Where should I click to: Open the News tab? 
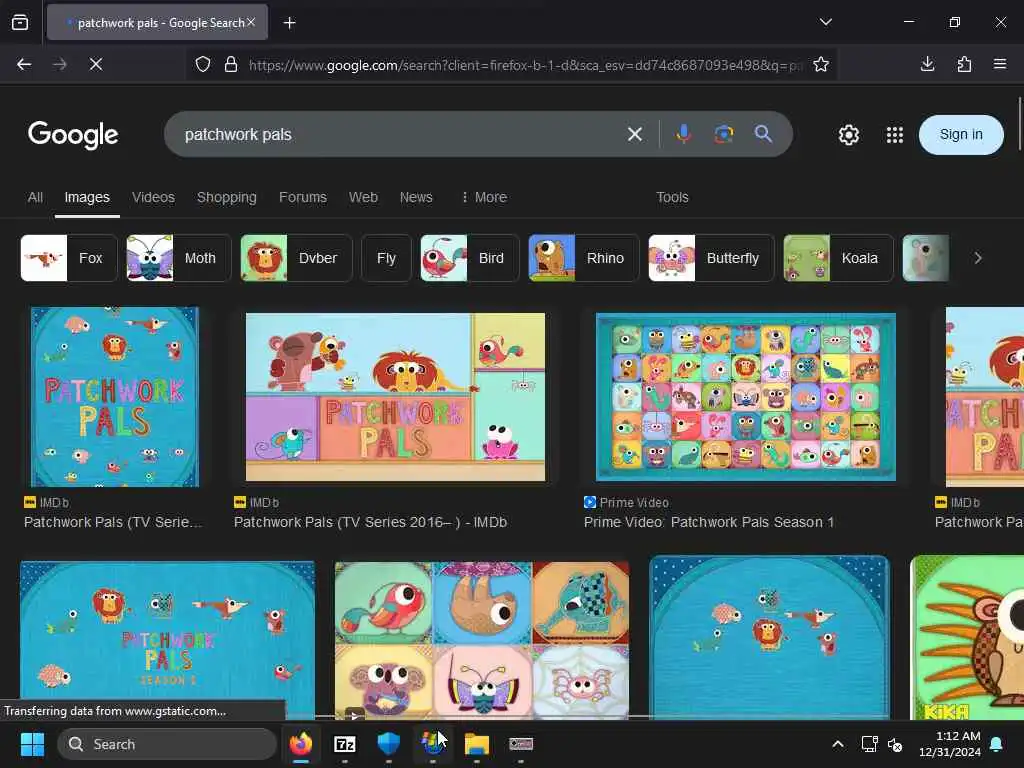coord(416,197)
